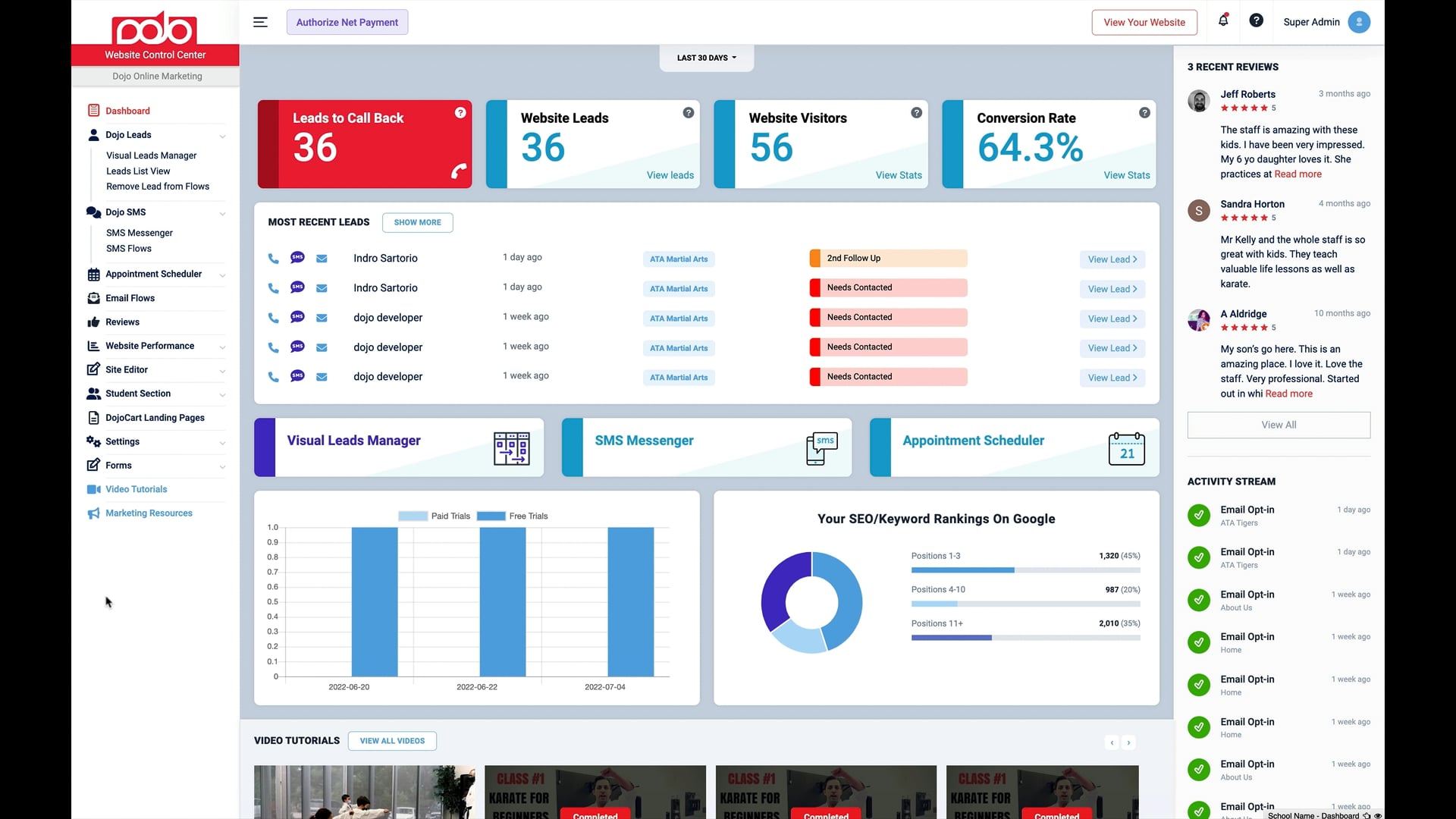
Task: Click help icon on Website Visitors card
Action: click(x=917, y=113)
